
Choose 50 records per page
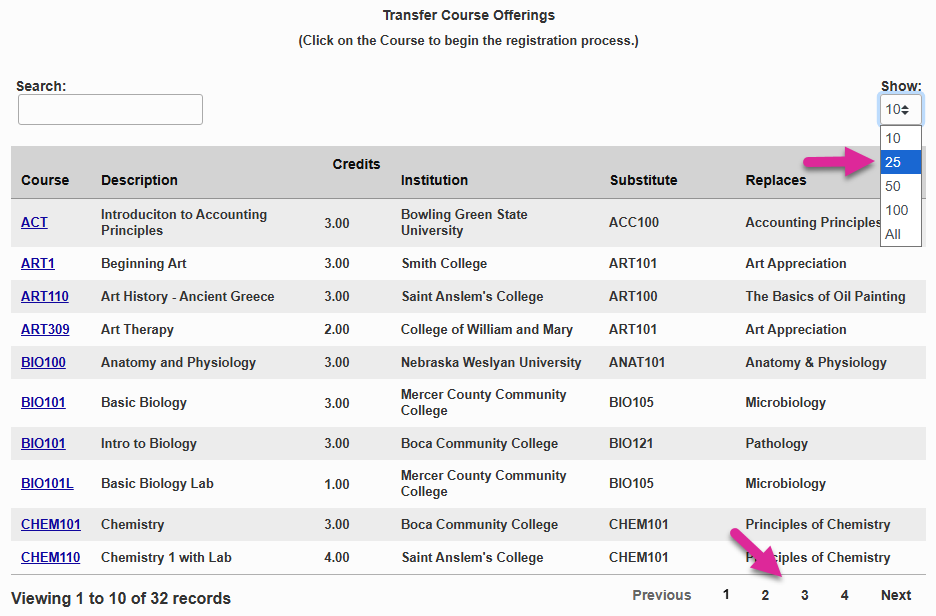[893, 186]
